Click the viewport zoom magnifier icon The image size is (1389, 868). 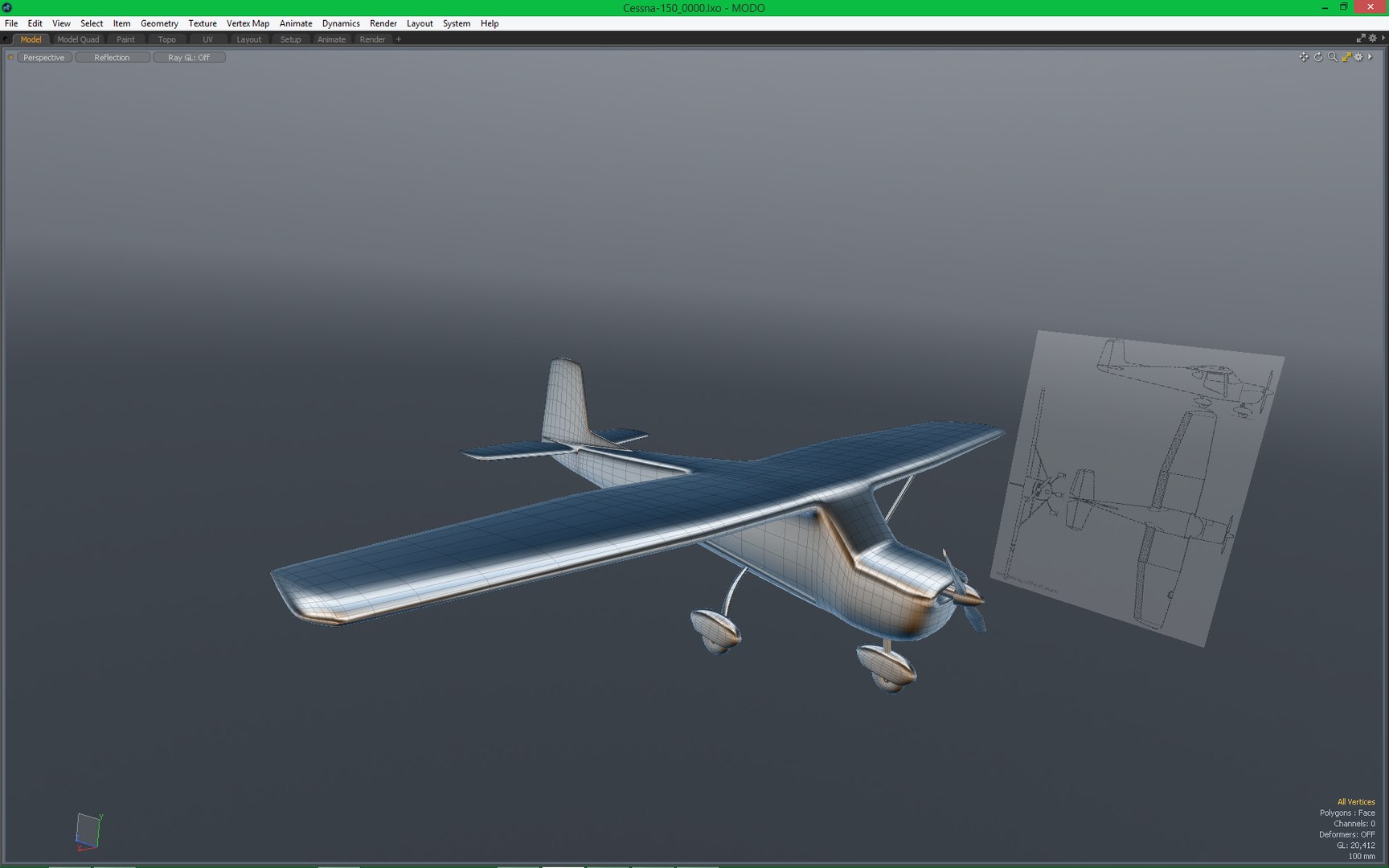coord(1332,57)
